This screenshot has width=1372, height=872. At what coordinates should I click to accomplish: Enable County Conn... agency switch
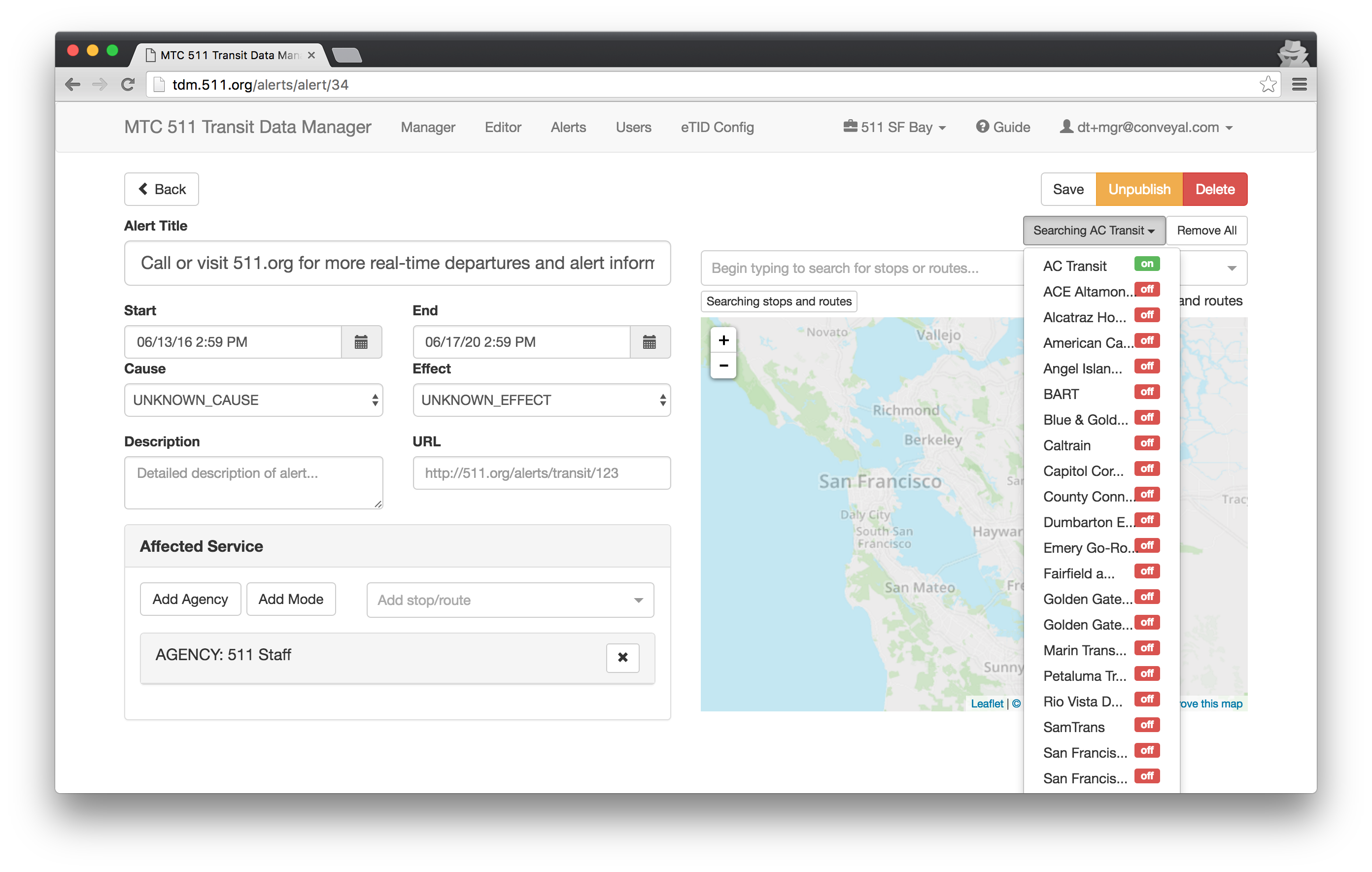coord(1147,495)
